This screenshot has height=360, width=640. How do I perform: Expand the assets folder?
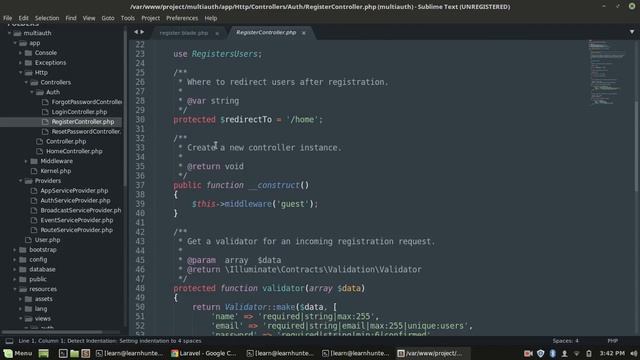20,299
